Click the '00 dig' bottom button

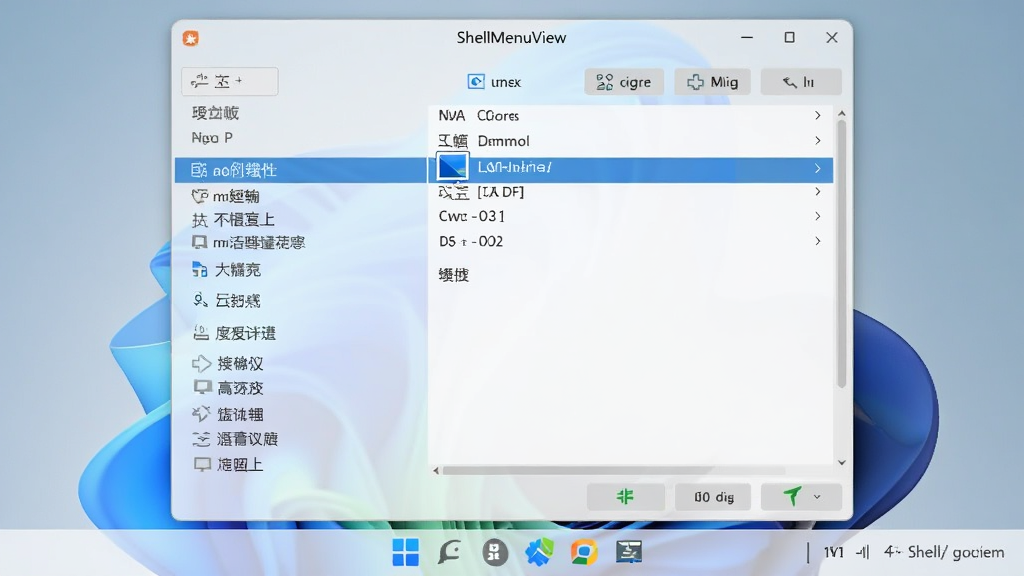[713, 497]
